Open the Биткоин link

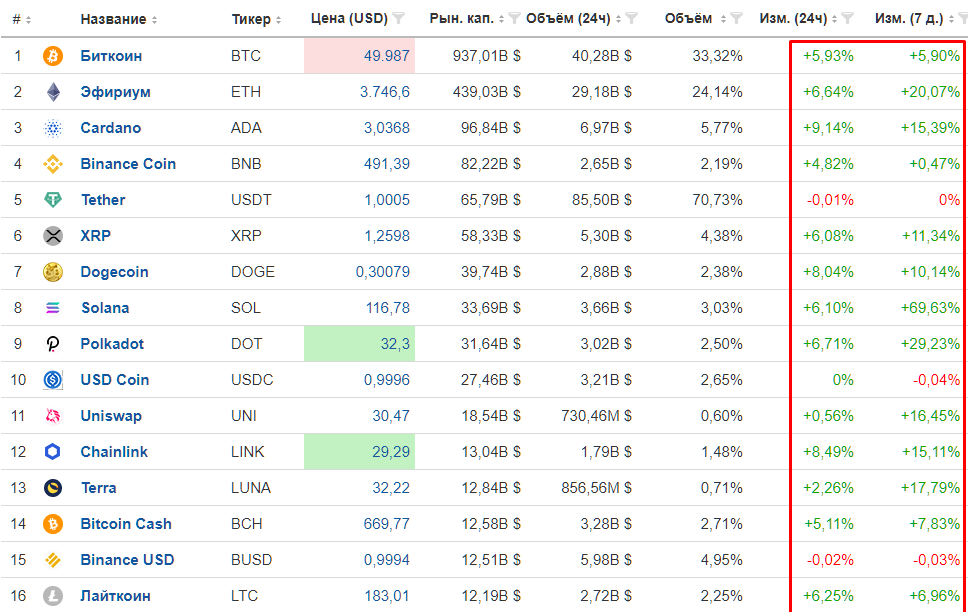click(111, 56)
